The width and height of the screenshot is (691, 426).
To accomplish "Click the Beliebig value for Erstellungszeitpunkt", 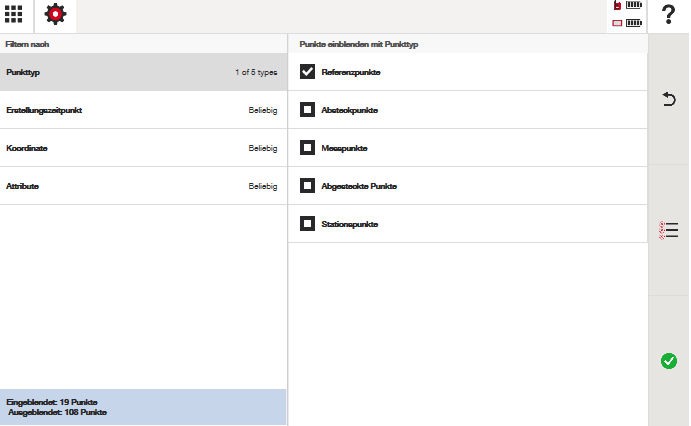I will tap(262, 110).
